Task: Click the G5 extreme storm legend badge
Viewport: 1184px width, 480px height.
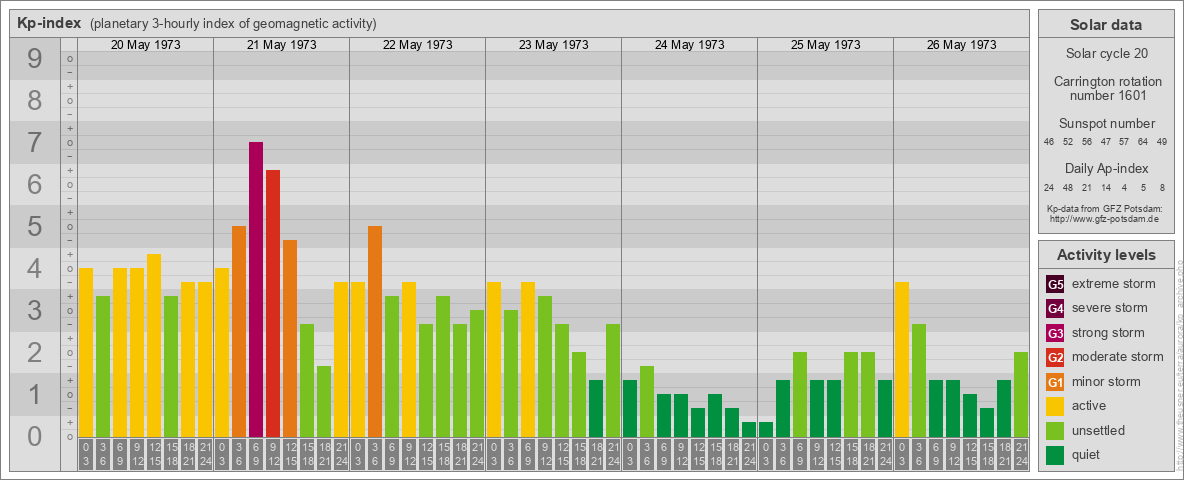Action: (x=1055, y=284)
